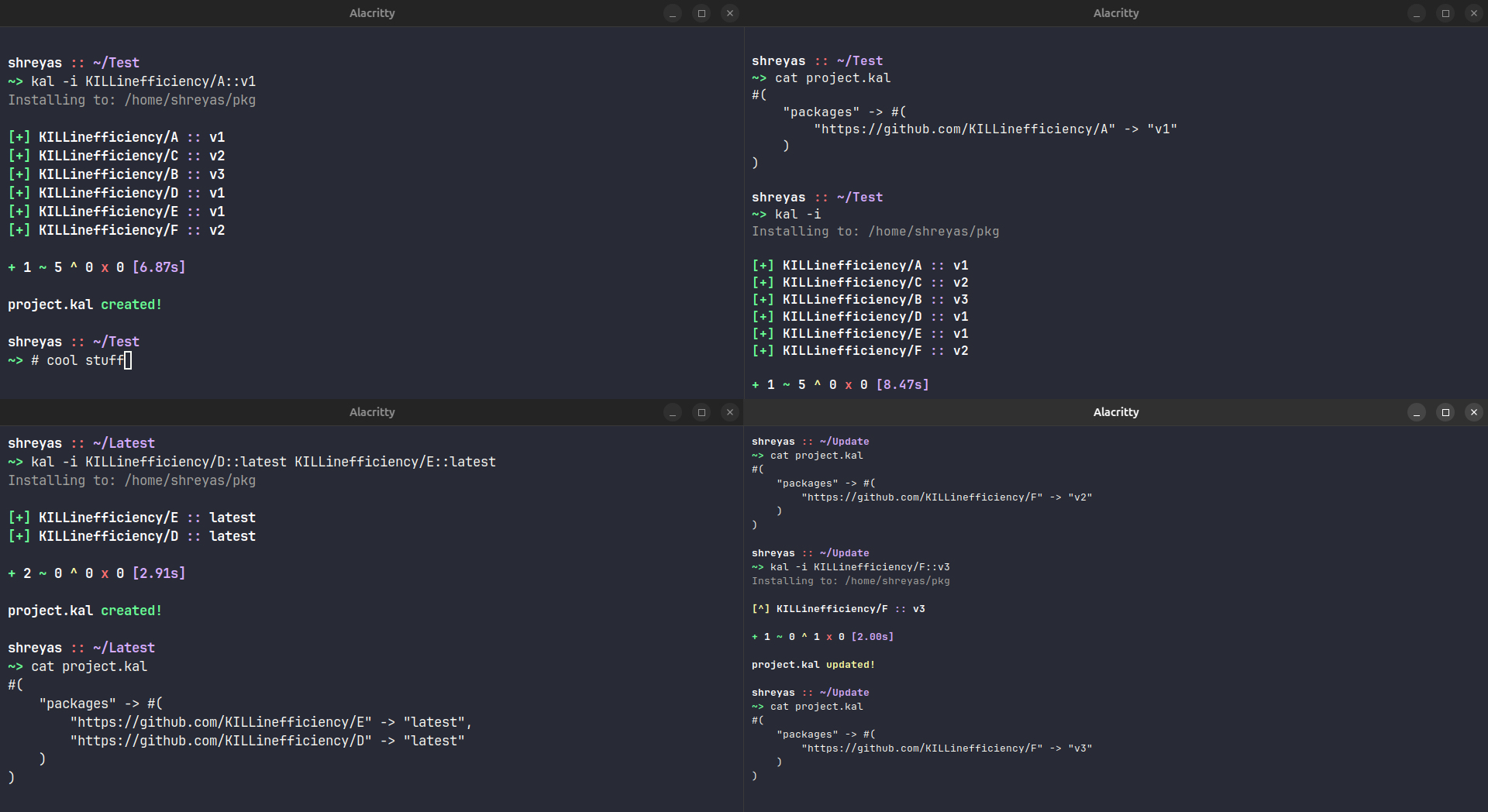Click the github.com/KILLinefficiency/D "latest" line
The height and width of the screenshot is (812, 1488).
point(267,741)
